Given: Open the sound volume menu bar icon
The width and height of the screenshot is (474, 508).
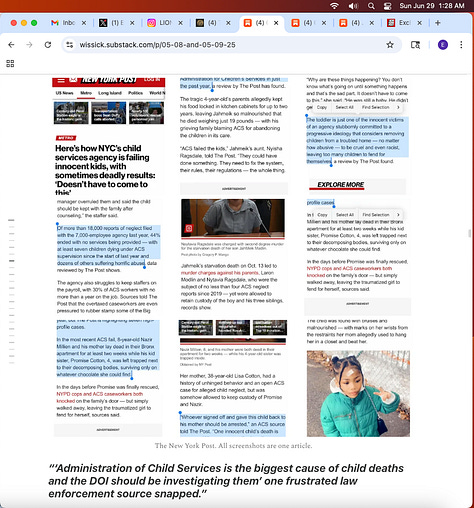Looking at the screenshot, I should click(x=353, y=6).
